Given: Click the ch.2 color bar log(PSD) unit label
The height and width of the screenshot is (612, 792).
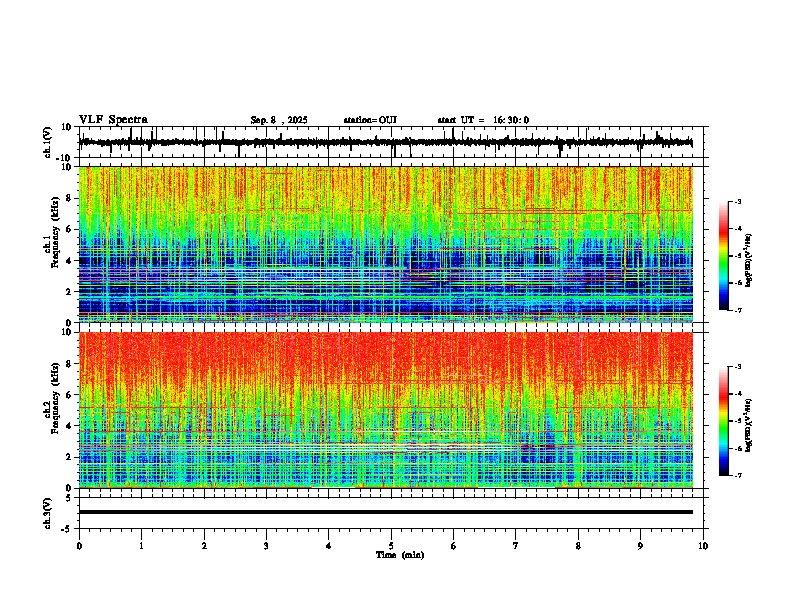Looking at the screenshot, I should [x=749, y=425].
